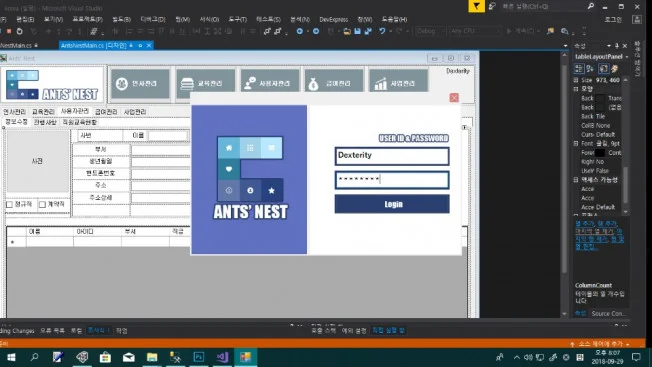Click the Dexterity label in the form's corner
The image size is (652, 367).
pos(458,71)
